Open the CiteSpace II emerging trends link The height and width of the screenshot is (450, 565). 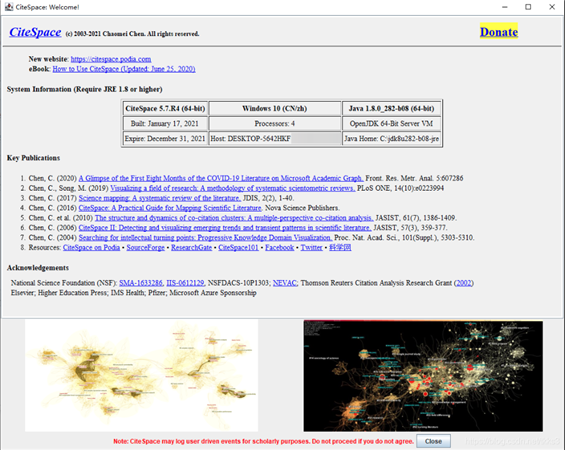tap(225, 228)
